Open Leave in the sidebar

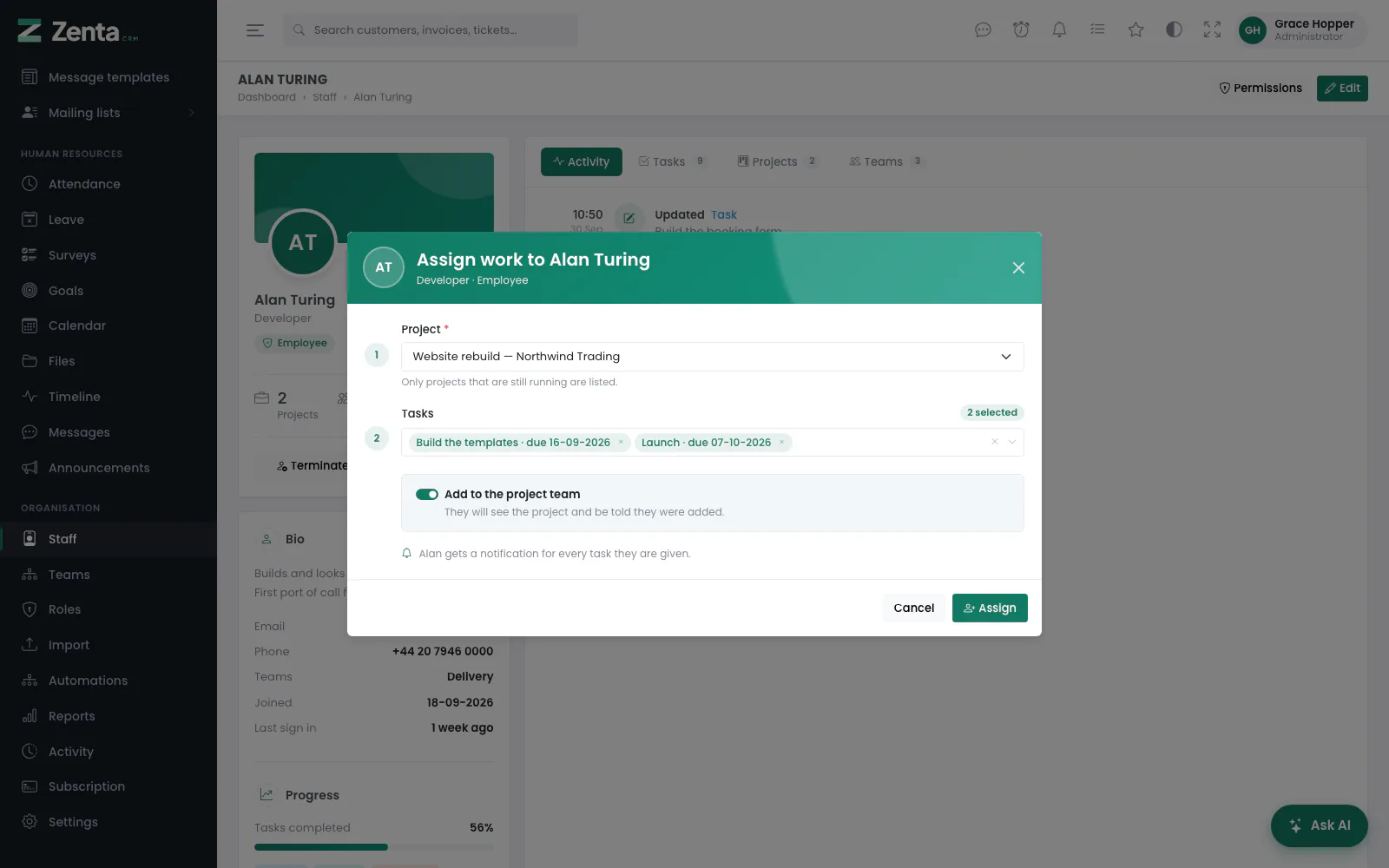pyautogui.click(x=109, y=220)
